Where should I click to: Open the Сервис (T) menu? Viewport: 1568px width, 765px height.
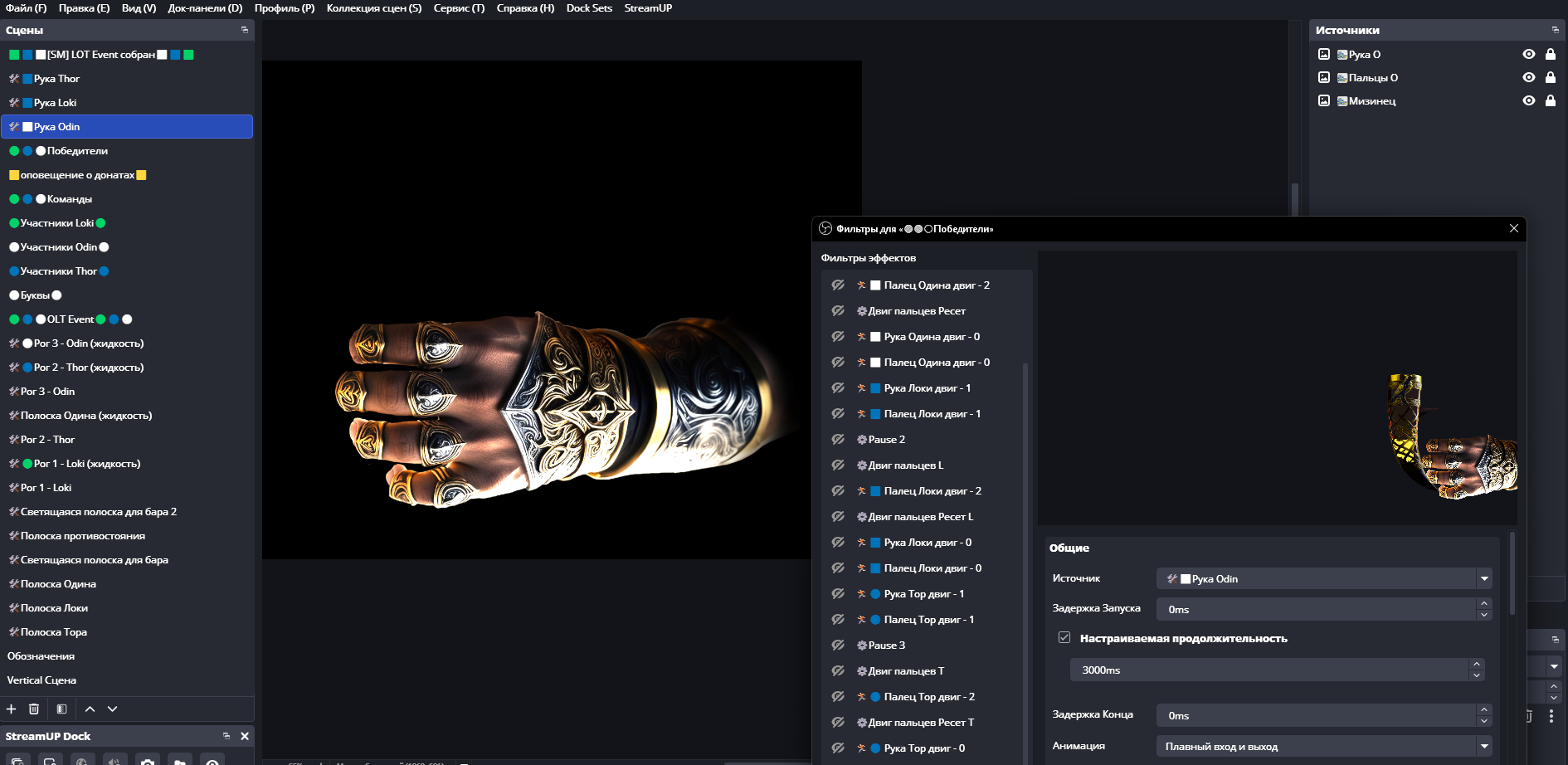coord(459,8)
